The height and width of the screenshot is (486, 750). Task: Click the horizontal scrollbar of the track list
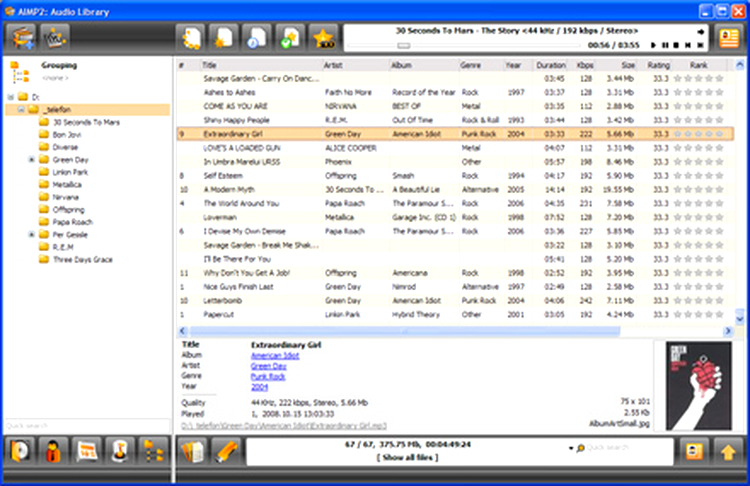coord(405,331)
